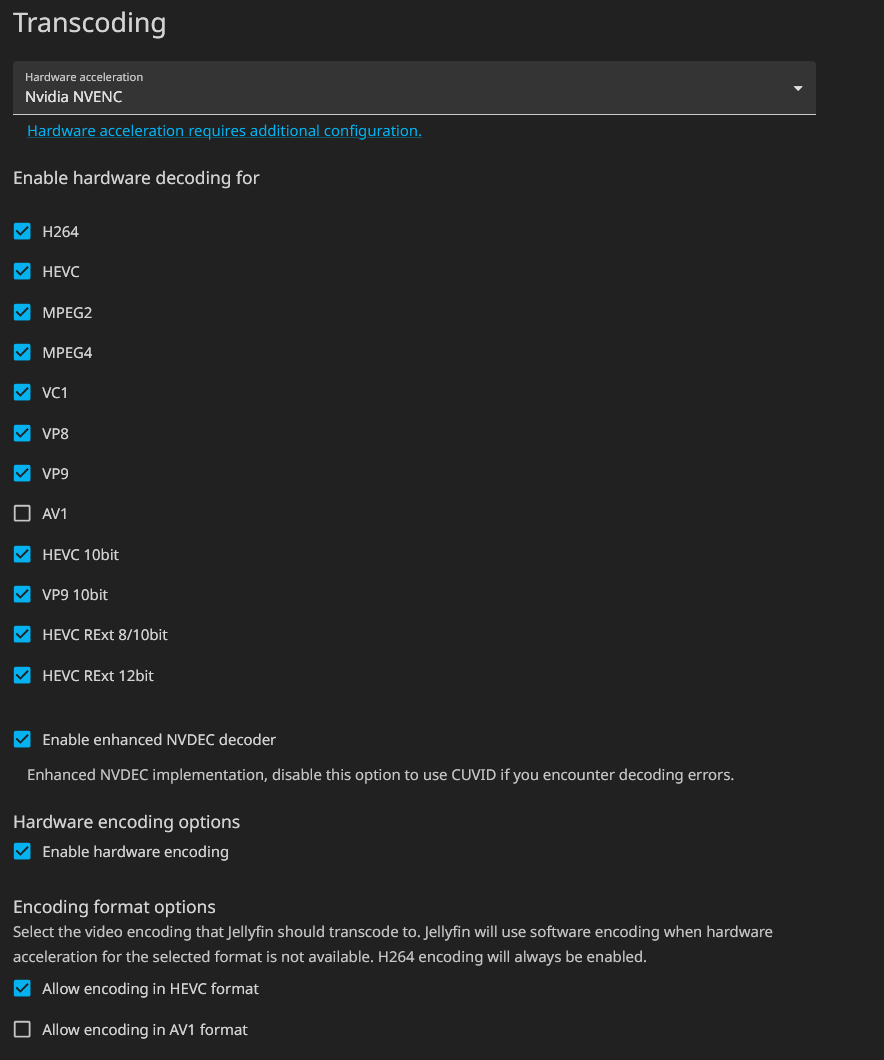884x1060 pixels.
Task: Disable VP8 hardware decoding
Action: 22,433
